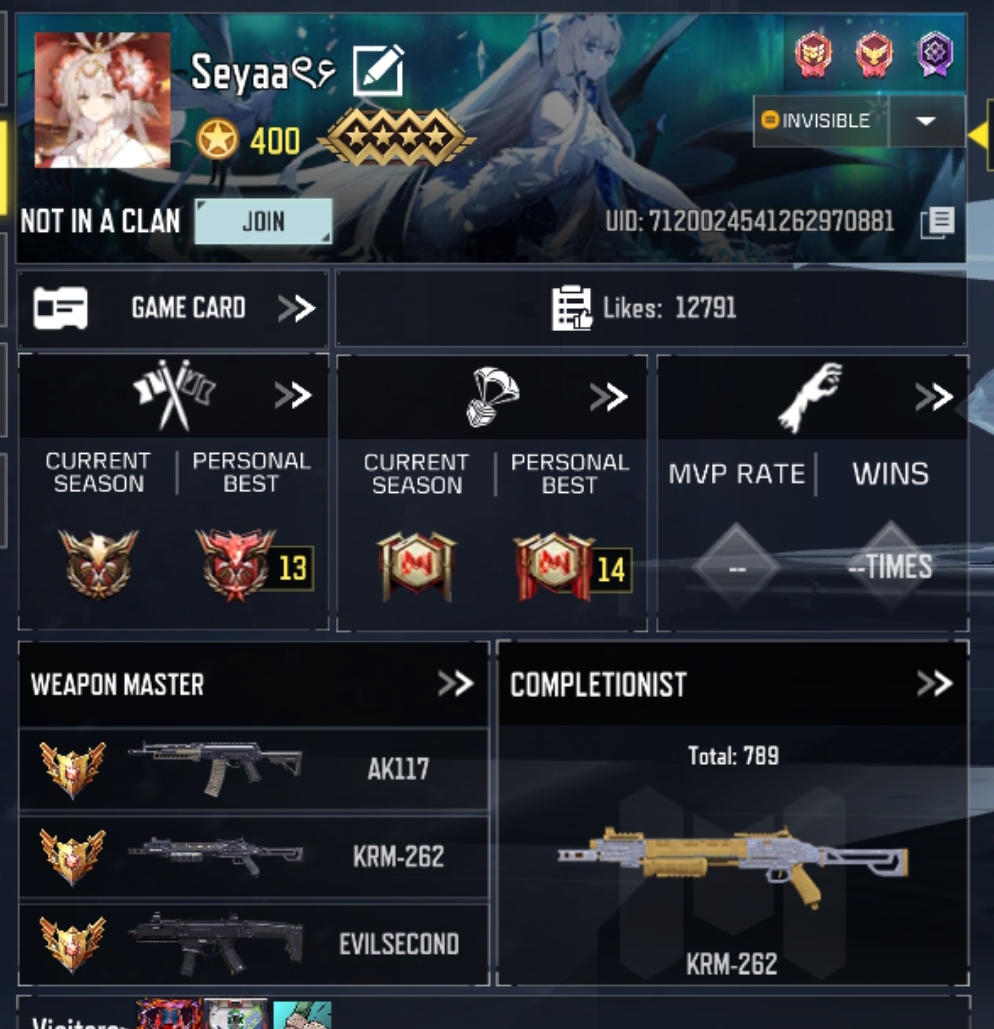Click the first red medal badge
This screenshot has width=994, height=1029.
tap(813, 54)
